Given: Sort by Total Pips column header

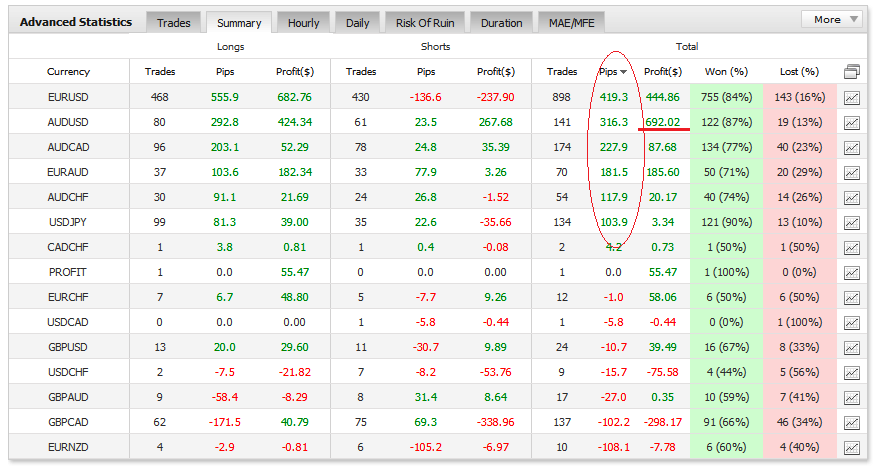Looking at the screenshot, I should [x=613, y=71].
